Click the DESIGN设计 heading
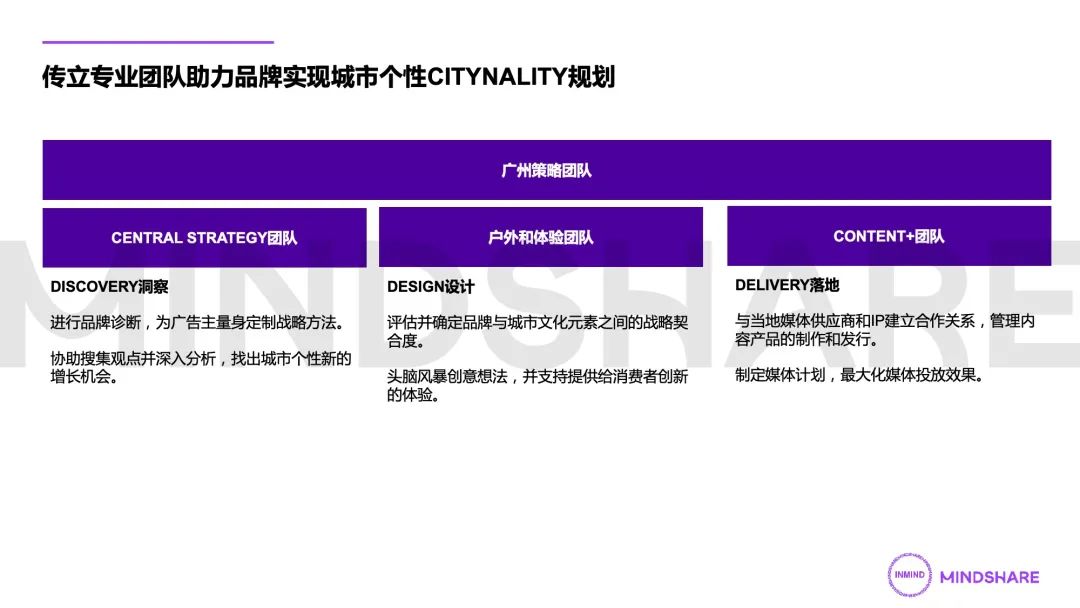This screenshot has width=1080, height=608. pos(431,287)
